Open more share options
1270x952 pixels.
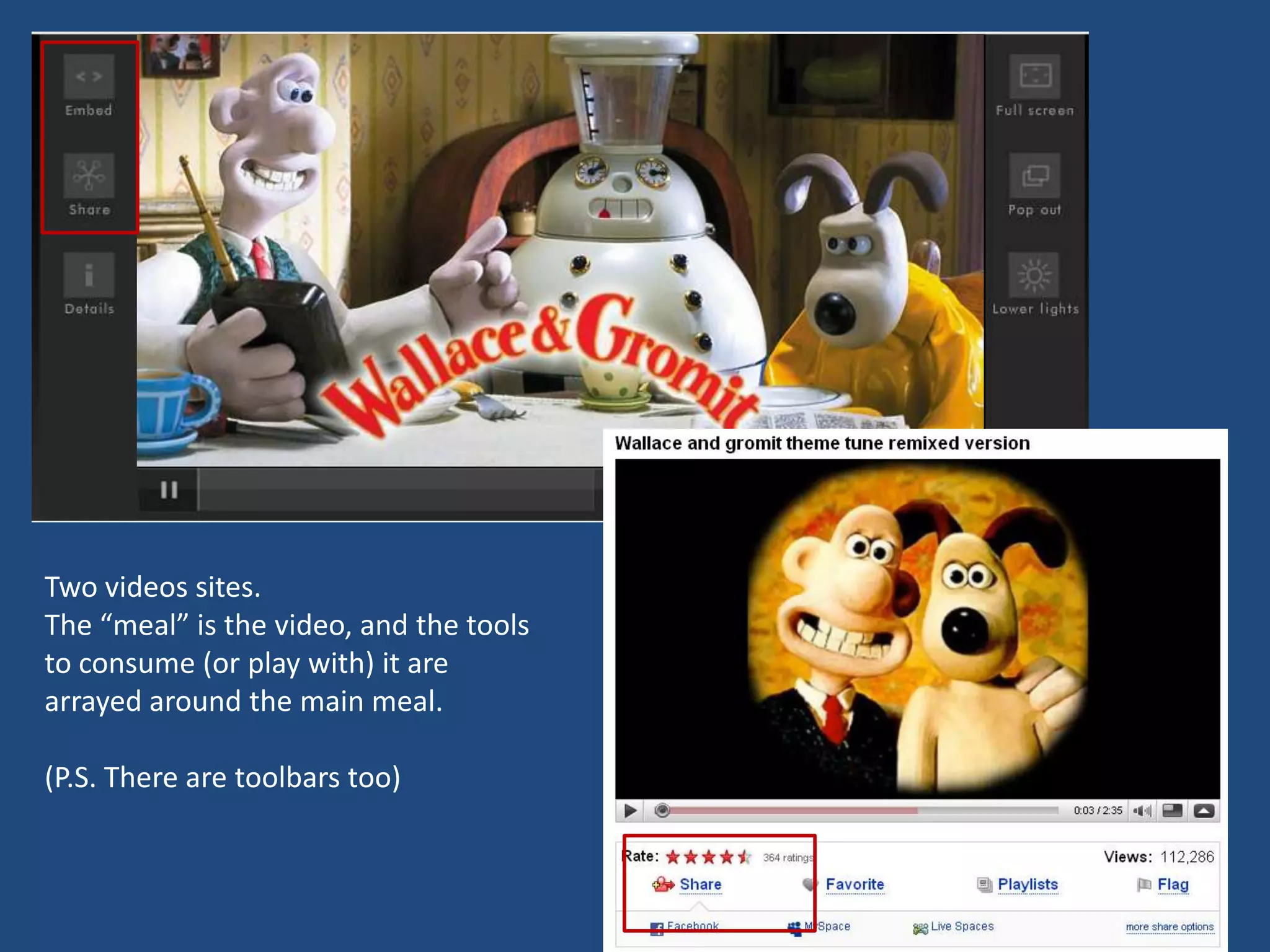(1169, 927)
